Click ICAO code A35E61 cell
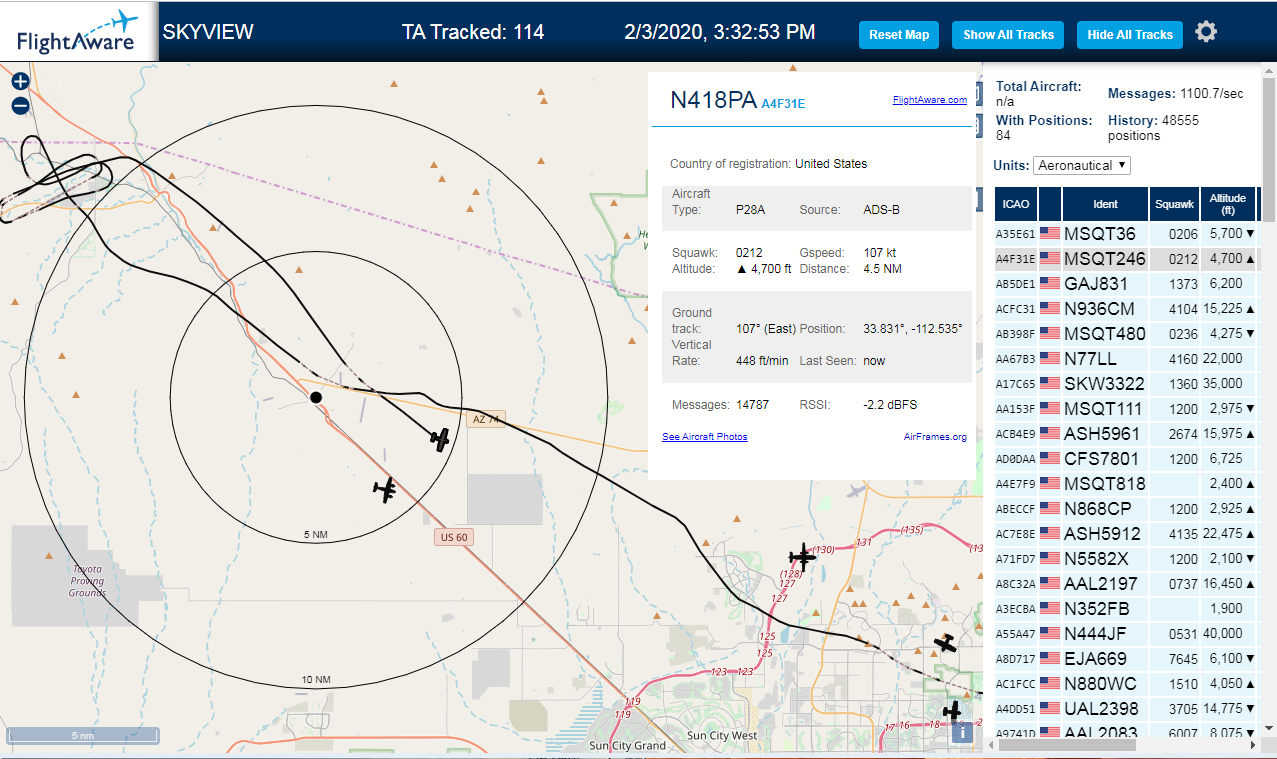Screen dimensions: 1277x759 (1016, 234)
